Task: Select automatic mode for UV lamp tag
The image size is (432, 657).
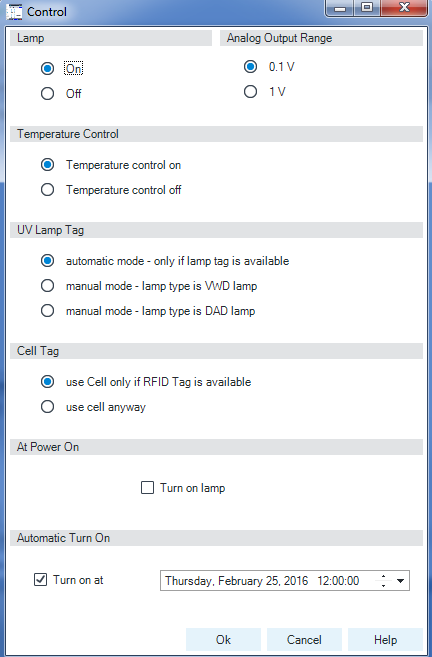Action: tap(47, 261)
